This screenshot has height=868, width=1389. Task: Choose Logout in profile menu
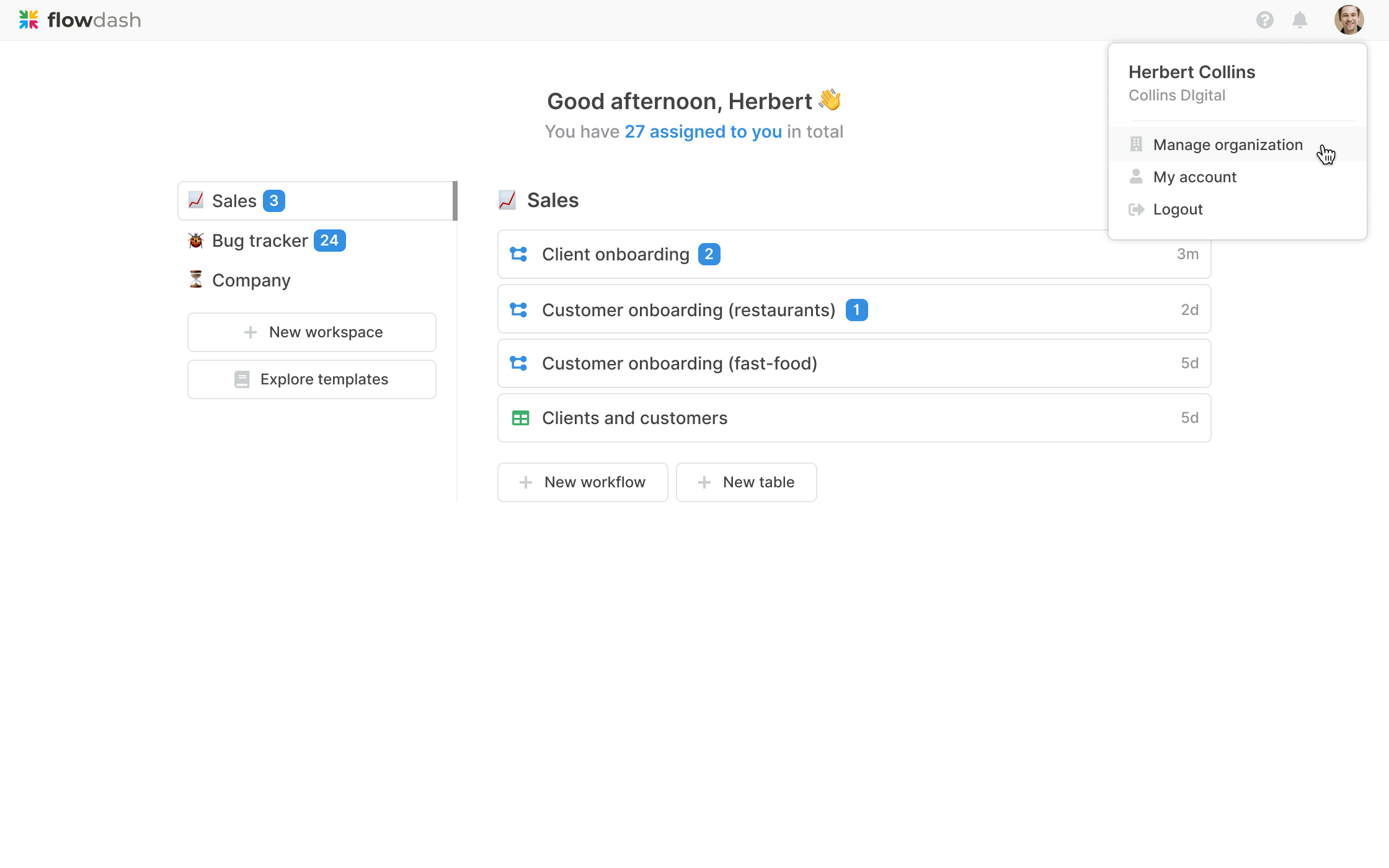tap(1178, 210)
